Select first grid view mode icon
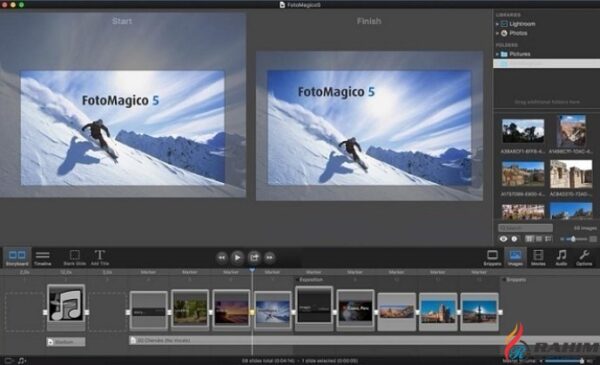 pos(529,239)
